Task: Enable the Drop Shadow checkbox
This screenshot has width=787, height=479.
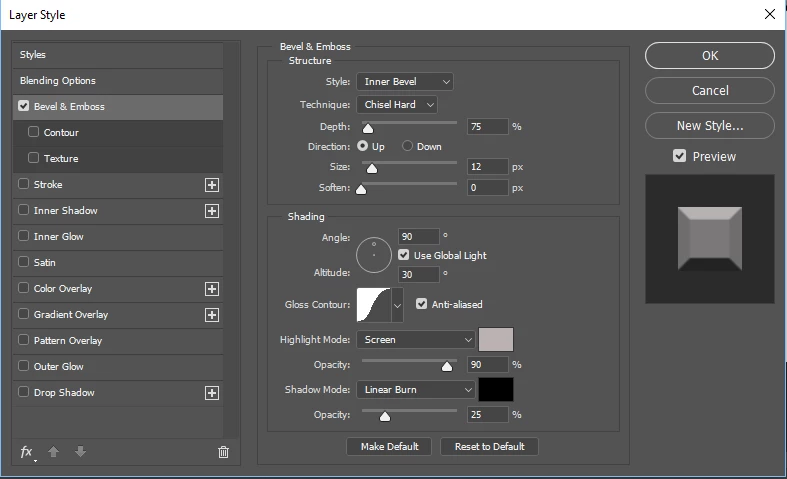Action: 23,392
